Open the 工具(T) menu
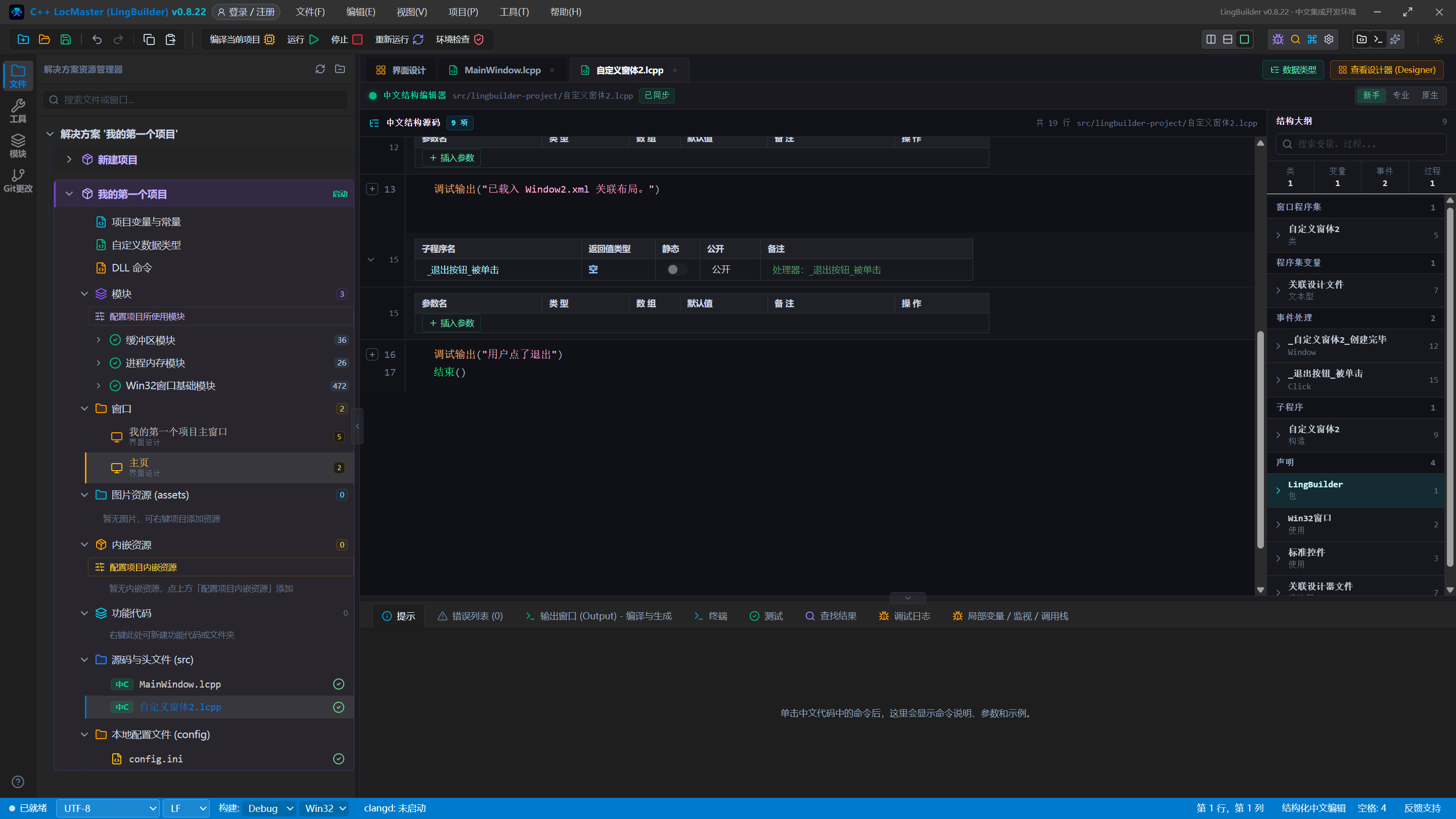This screenshot has width=1456, height=819. tap(514, 12)
